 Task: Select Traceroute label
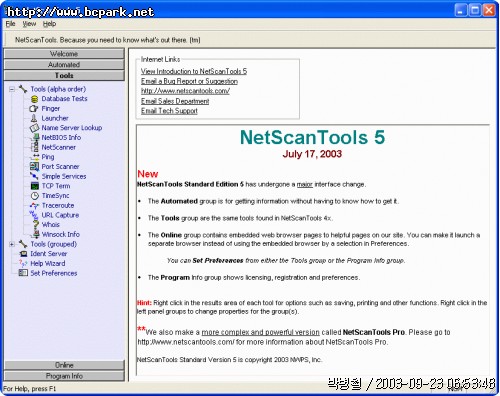point(58,205)
